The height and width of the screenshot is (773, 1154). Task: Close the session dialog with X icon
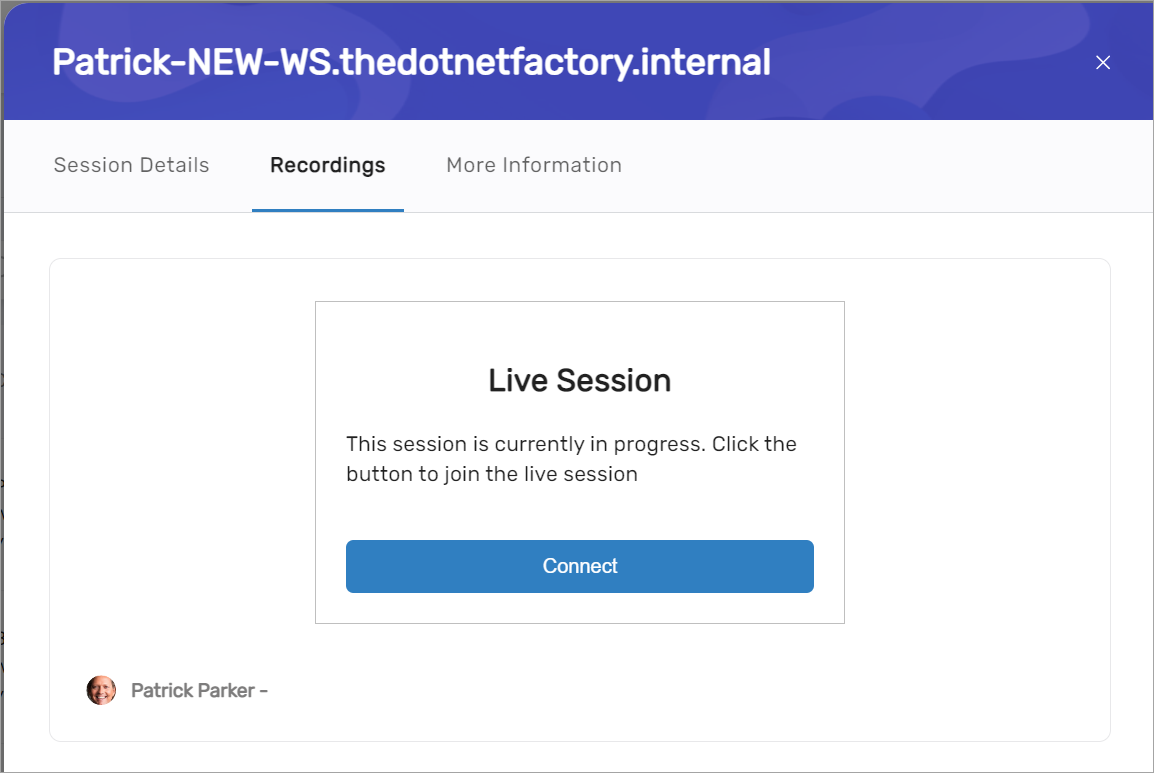1103,63
